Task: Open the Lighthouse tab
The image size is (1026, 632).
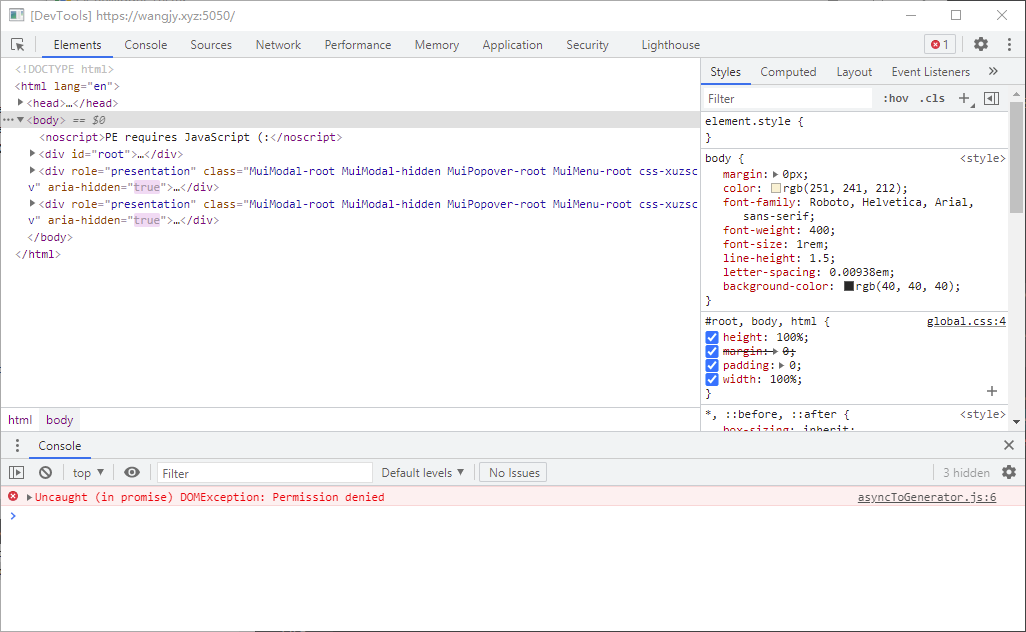Action: pos(670,44)
